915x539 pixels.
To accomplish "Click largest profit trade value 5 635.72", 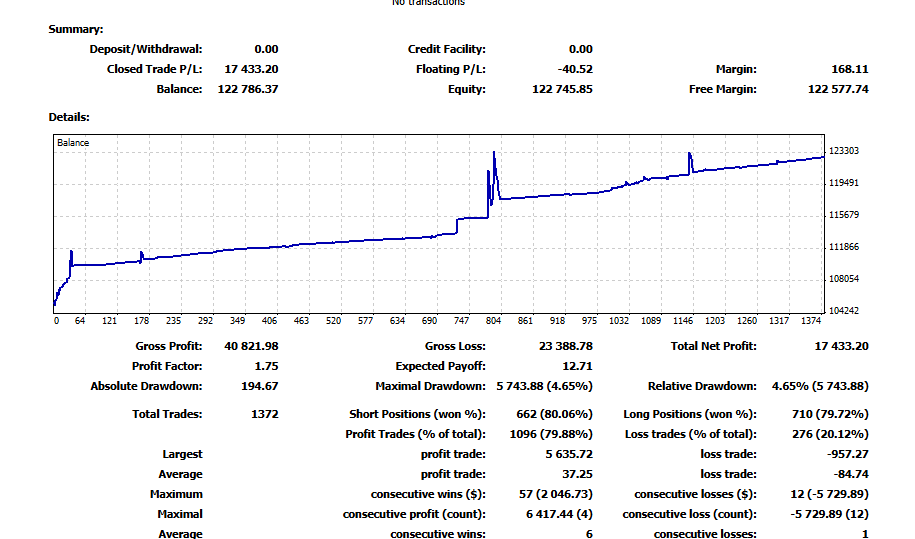I will (x=569, y=453).
